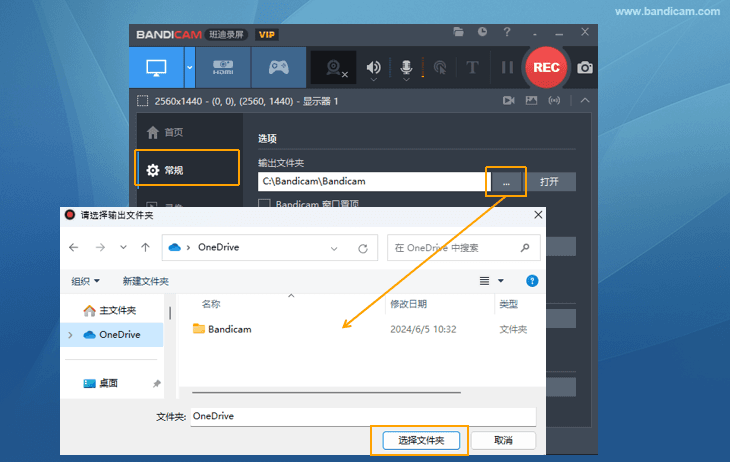Open image list picture icon
Image resolution: width=730 pixels, height=462 pixels.
tap(531, 101)
